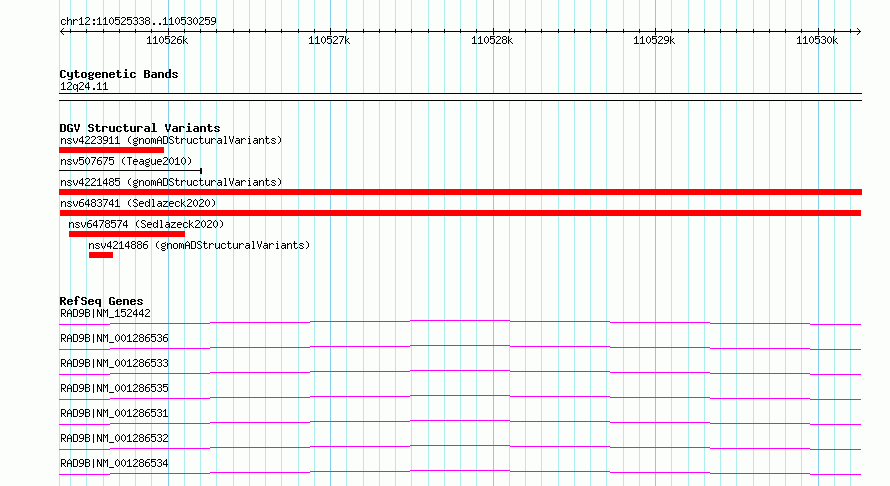
Task: Open variant nsv507675 (Teague2010) label
Action: click(x=126, y=161)
